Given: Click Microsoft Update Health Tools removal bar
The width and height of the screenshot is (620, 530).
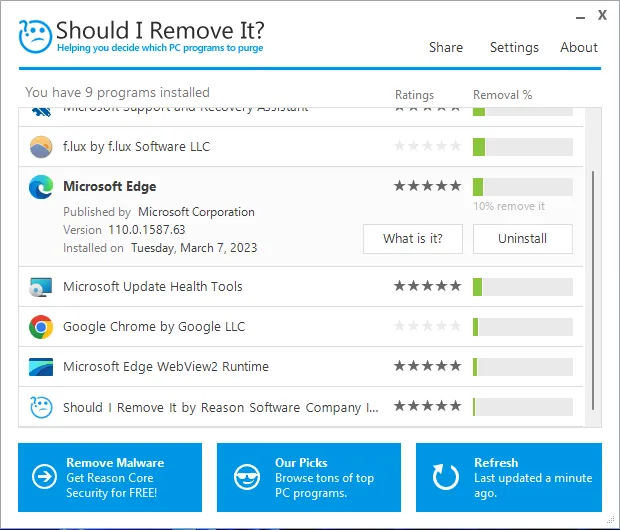Looking at the screenshot, I should coord(523,287).
